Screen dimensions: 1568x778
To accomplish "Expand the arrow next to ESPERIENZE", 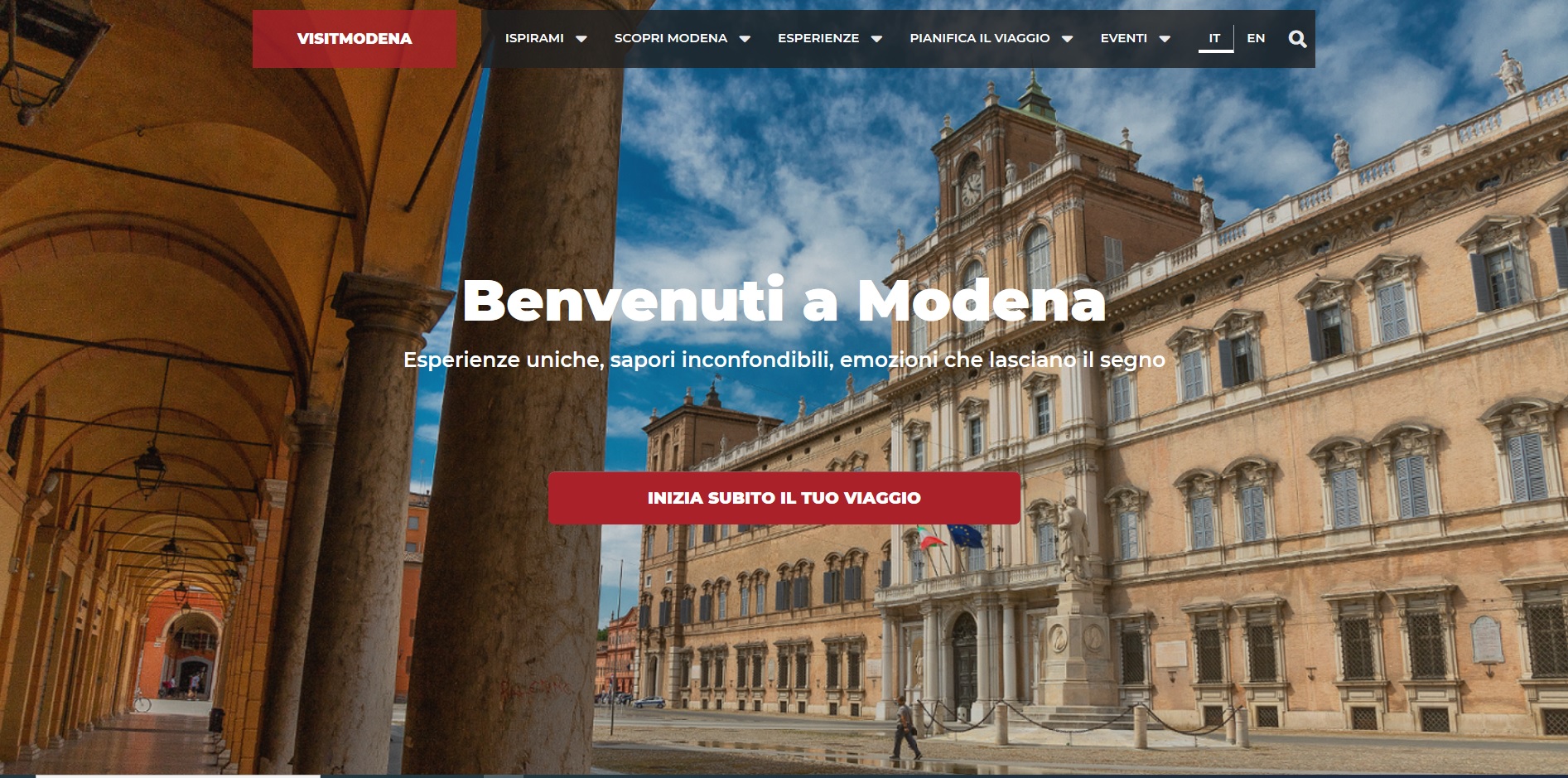I will (x=876, y=39).
